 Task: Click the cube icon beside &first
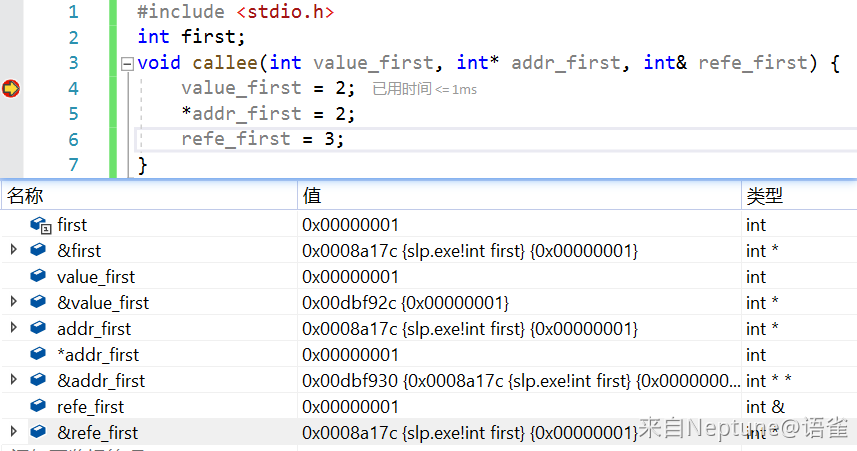38,250
